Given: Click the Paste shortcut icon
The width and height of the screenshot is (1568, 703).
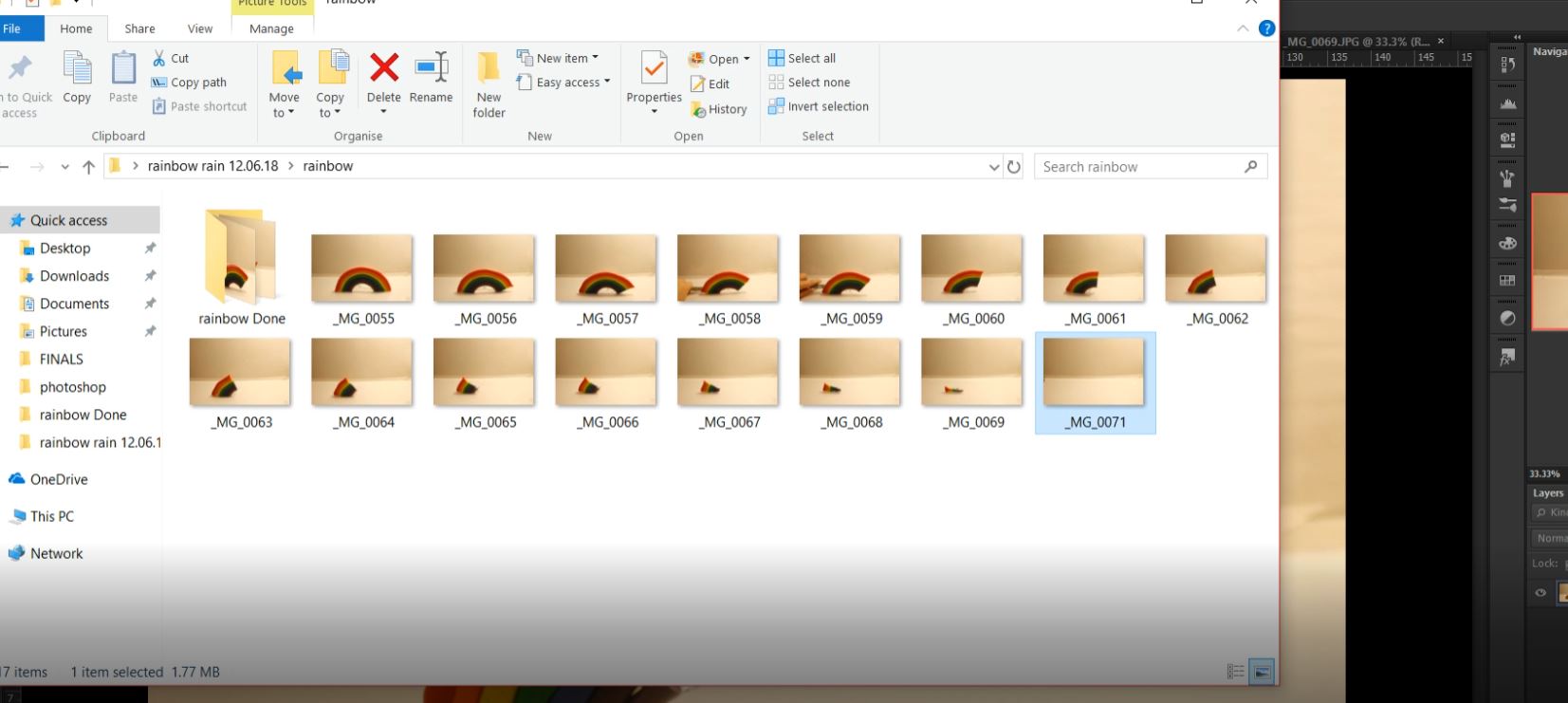Looking at the screenshot, I should (159, 106).
